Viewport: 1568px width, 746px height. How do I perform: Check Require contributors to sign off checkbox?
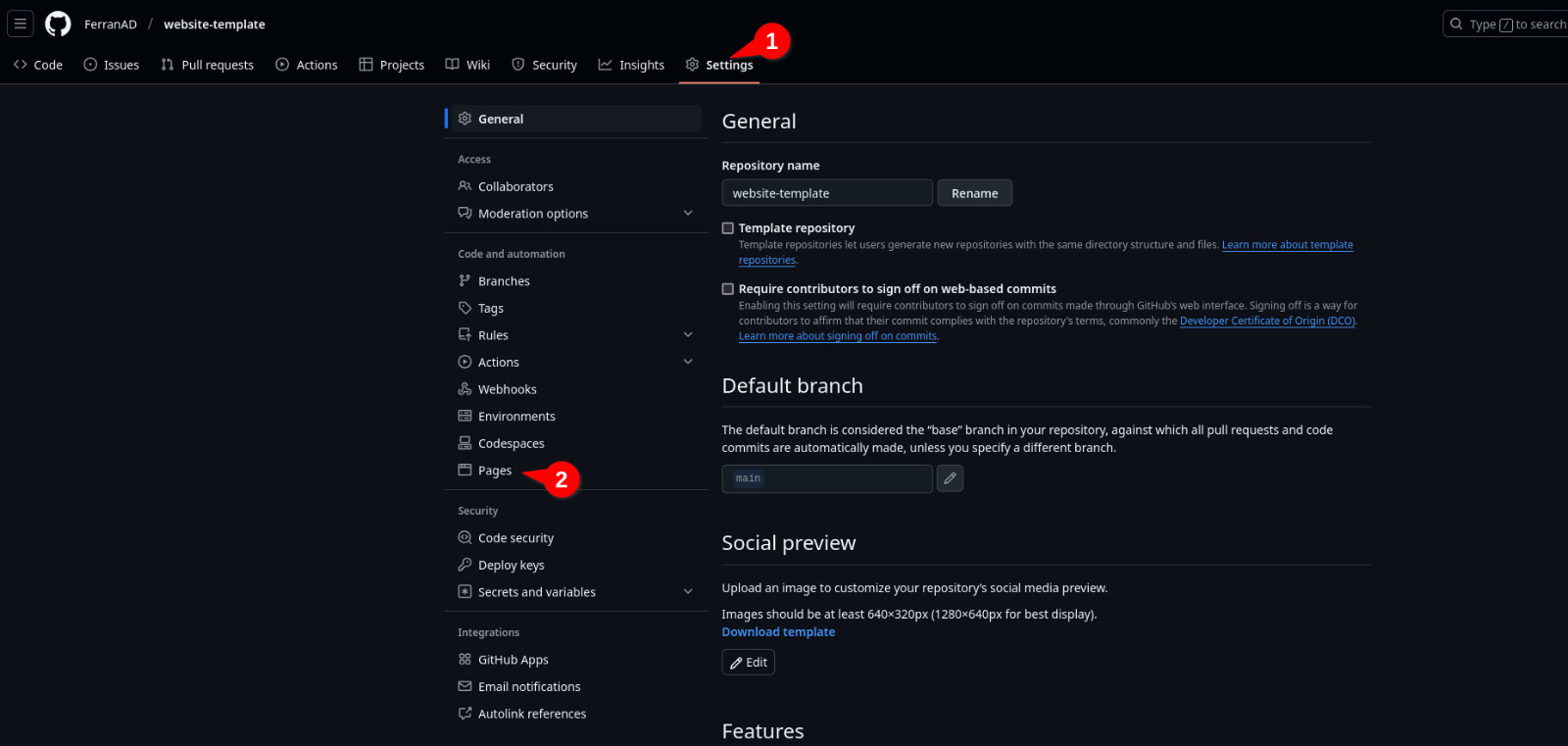(x=728, y=289)
